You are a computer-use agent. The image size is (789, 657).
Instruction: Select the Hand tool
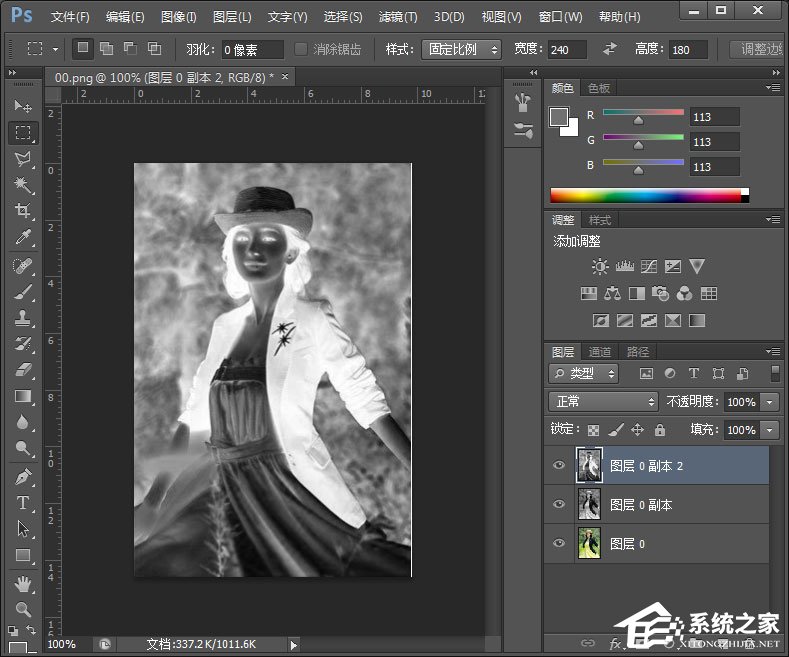tap(23, 582)
